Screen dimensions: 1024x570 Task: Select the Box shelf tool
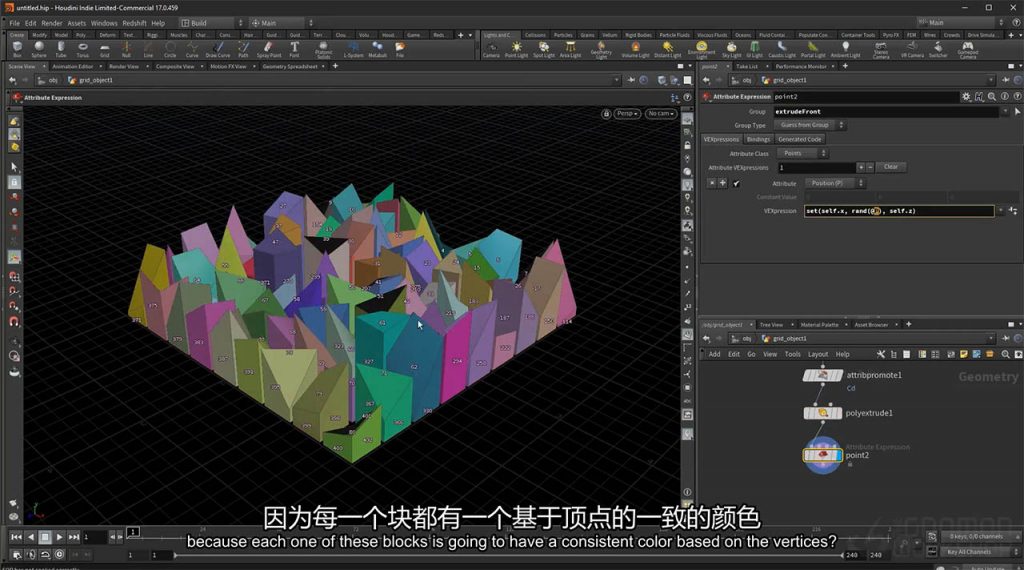click(17, 49)
